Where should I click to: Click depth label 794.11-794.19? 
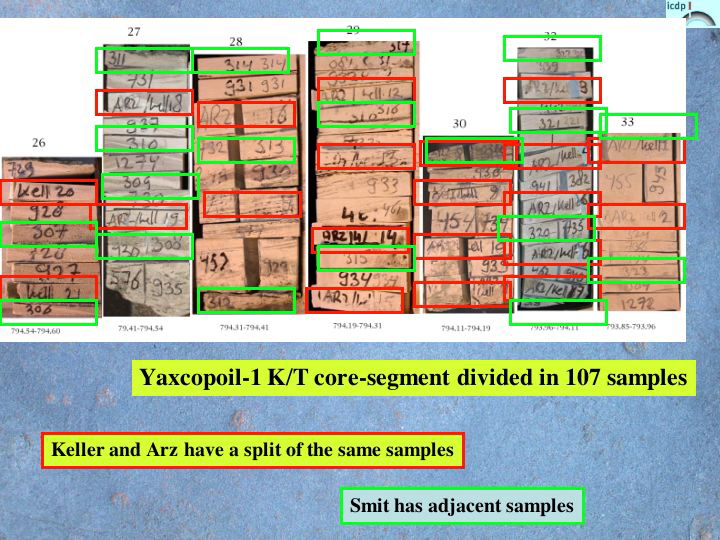pyautogui.click(x=466, y=328)
